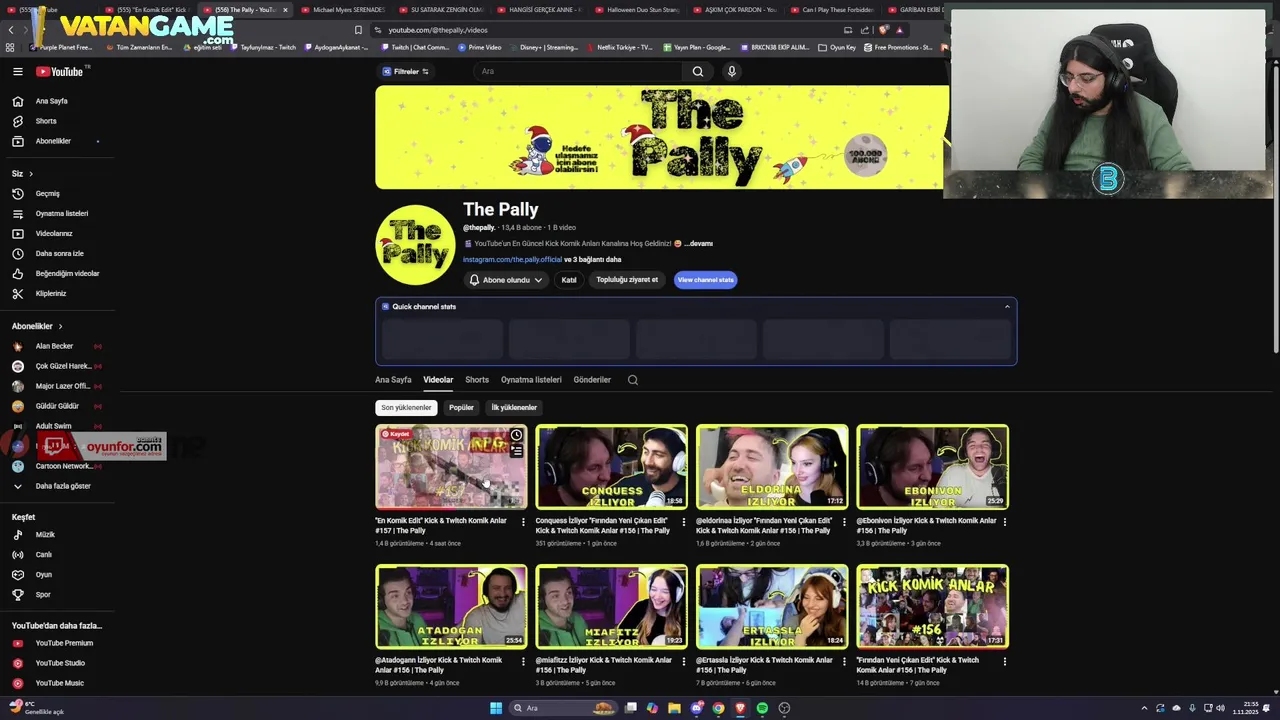Open Oyun in Keşfet section
This screenshot has height=720, width=1280.
pos(44,575)
